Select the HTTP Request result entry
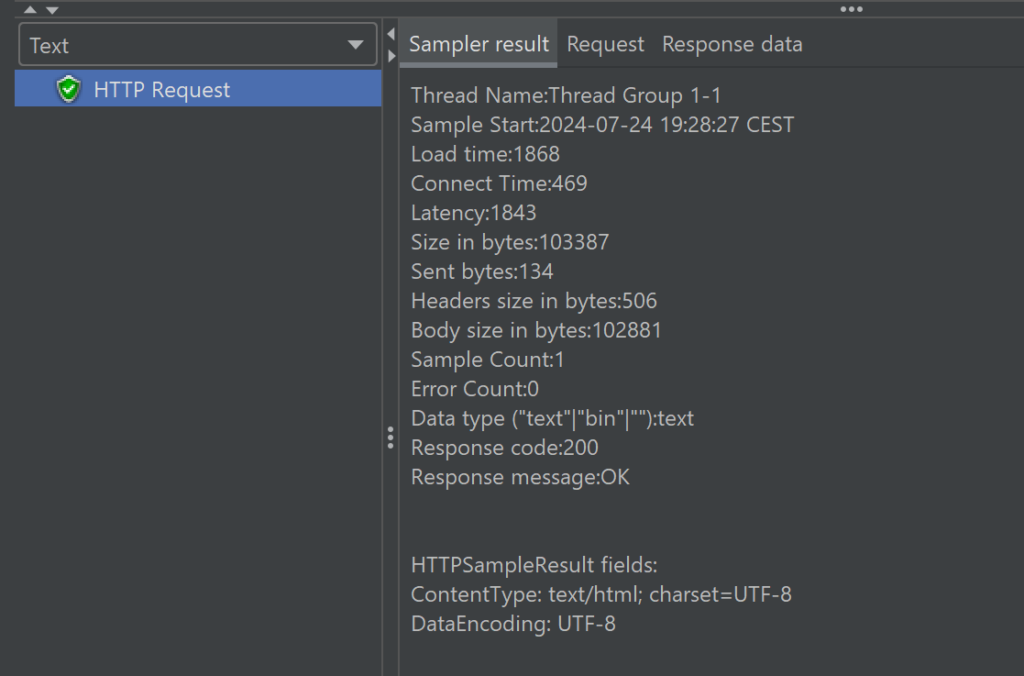The width and height of the screenshot is (1024, 676). pyautogui.click(x=162, y=90)
